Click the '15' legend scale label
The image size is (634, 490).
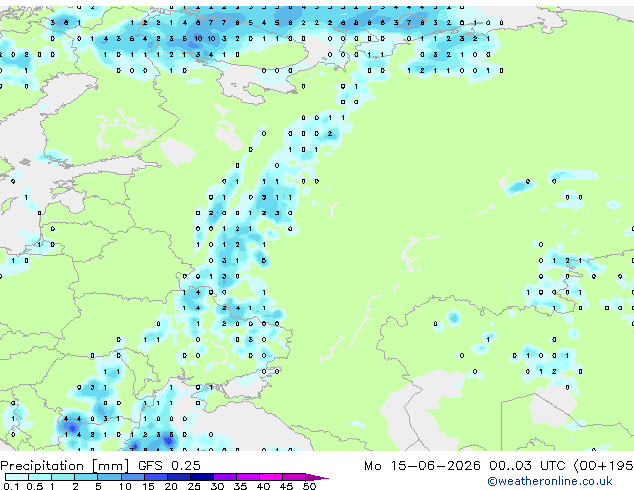click(148, 486)
